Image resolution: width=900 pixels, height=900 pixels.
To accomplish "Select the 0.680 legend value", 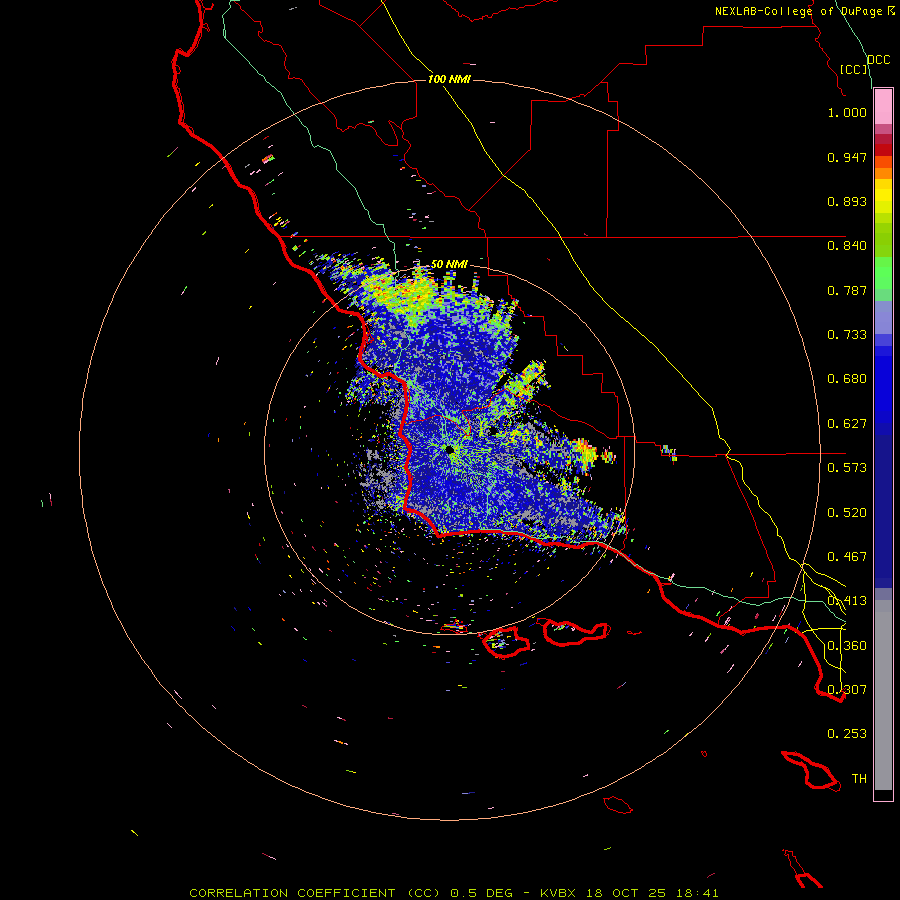I will coord(847,379).
